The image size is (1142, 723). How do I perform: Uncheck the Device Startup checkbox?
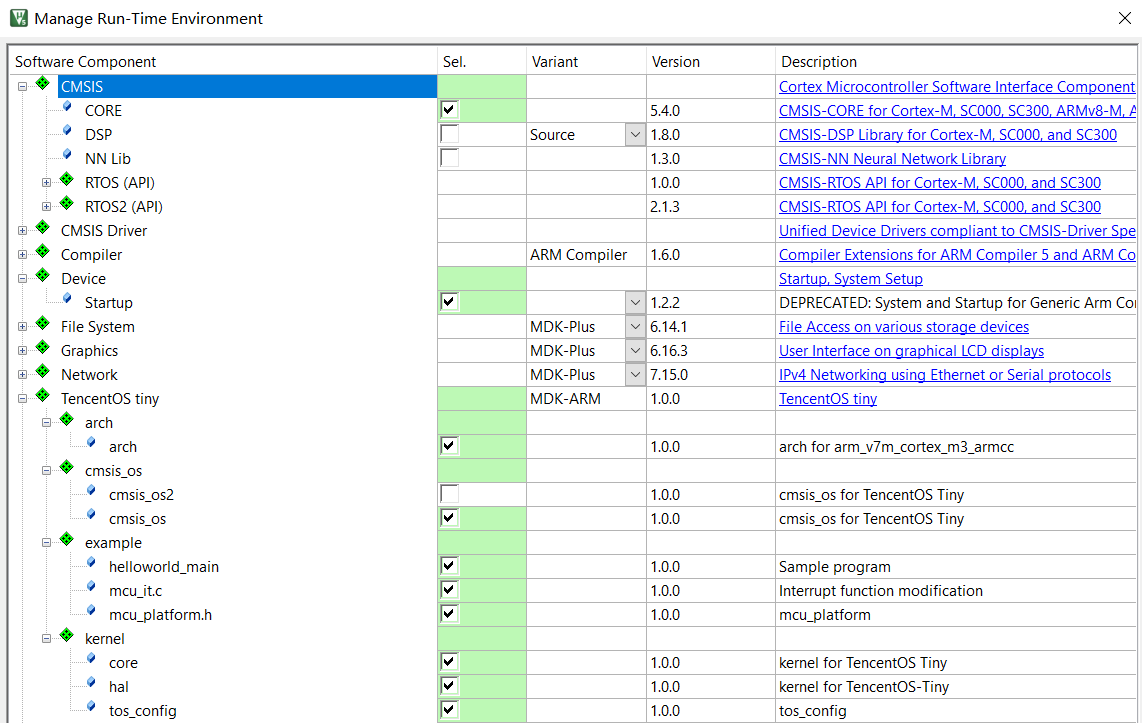point(449,302)
